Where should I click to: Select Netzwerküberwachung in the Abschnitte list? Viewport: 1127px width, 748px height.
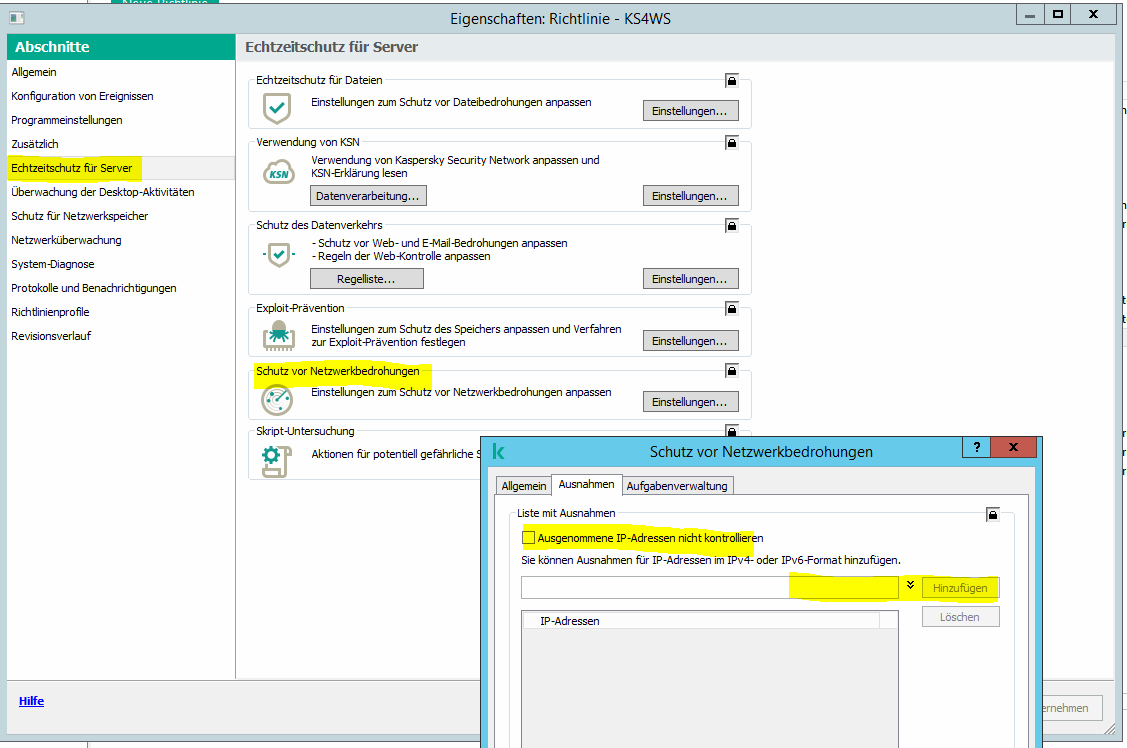point(66,240)
